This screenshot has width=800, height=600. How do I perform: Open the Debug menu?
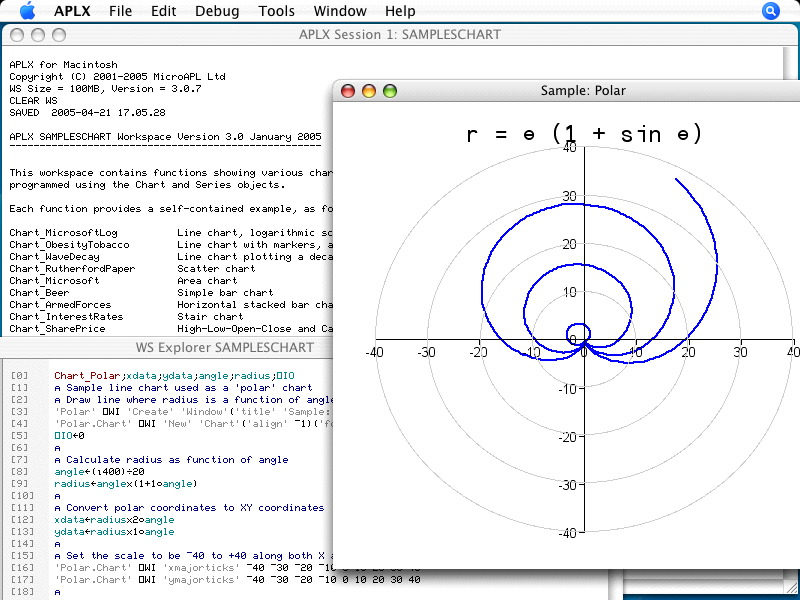coord(217,11)
